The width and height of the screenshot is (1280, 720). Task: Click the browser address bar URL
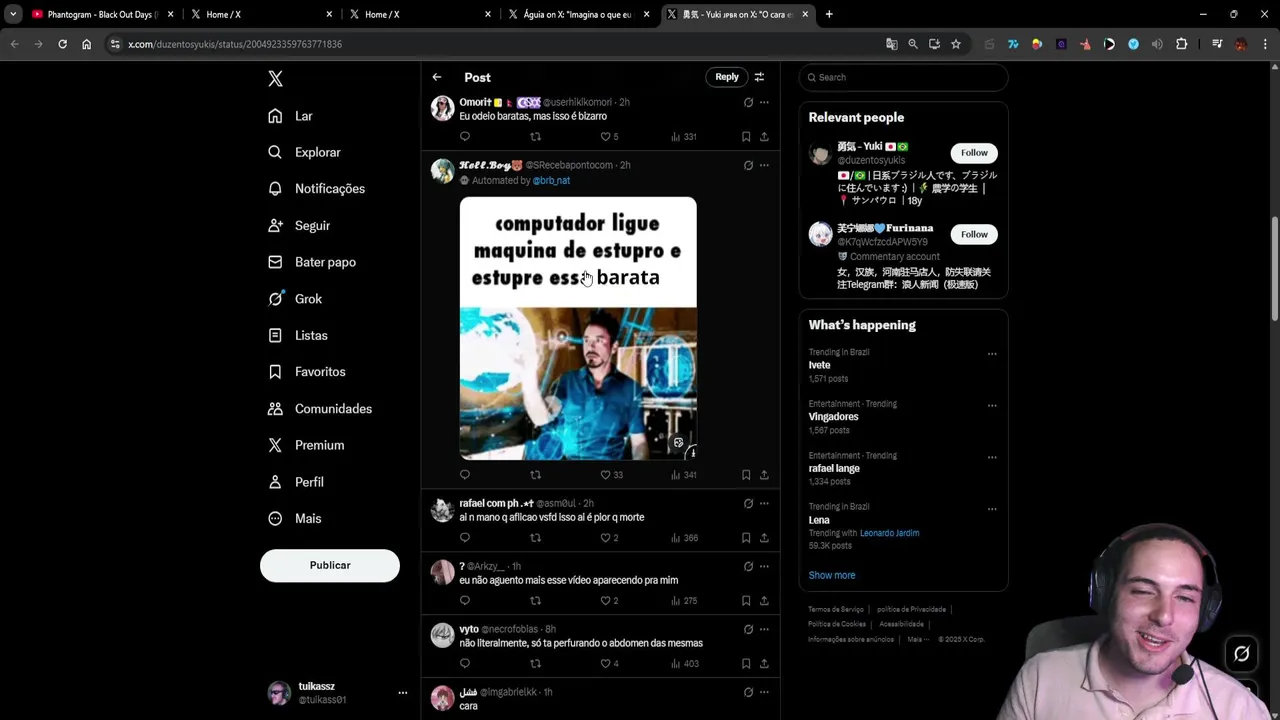click(235, 44)
